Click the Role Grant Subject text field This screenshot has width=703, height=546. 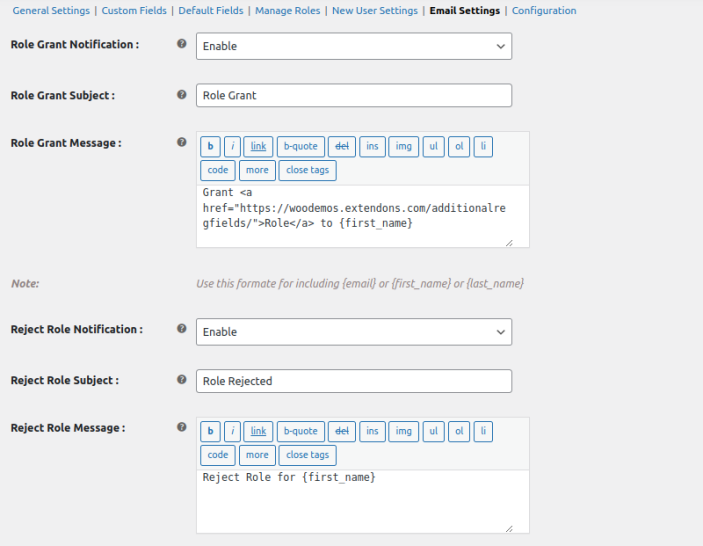click(x=354, y=95)
